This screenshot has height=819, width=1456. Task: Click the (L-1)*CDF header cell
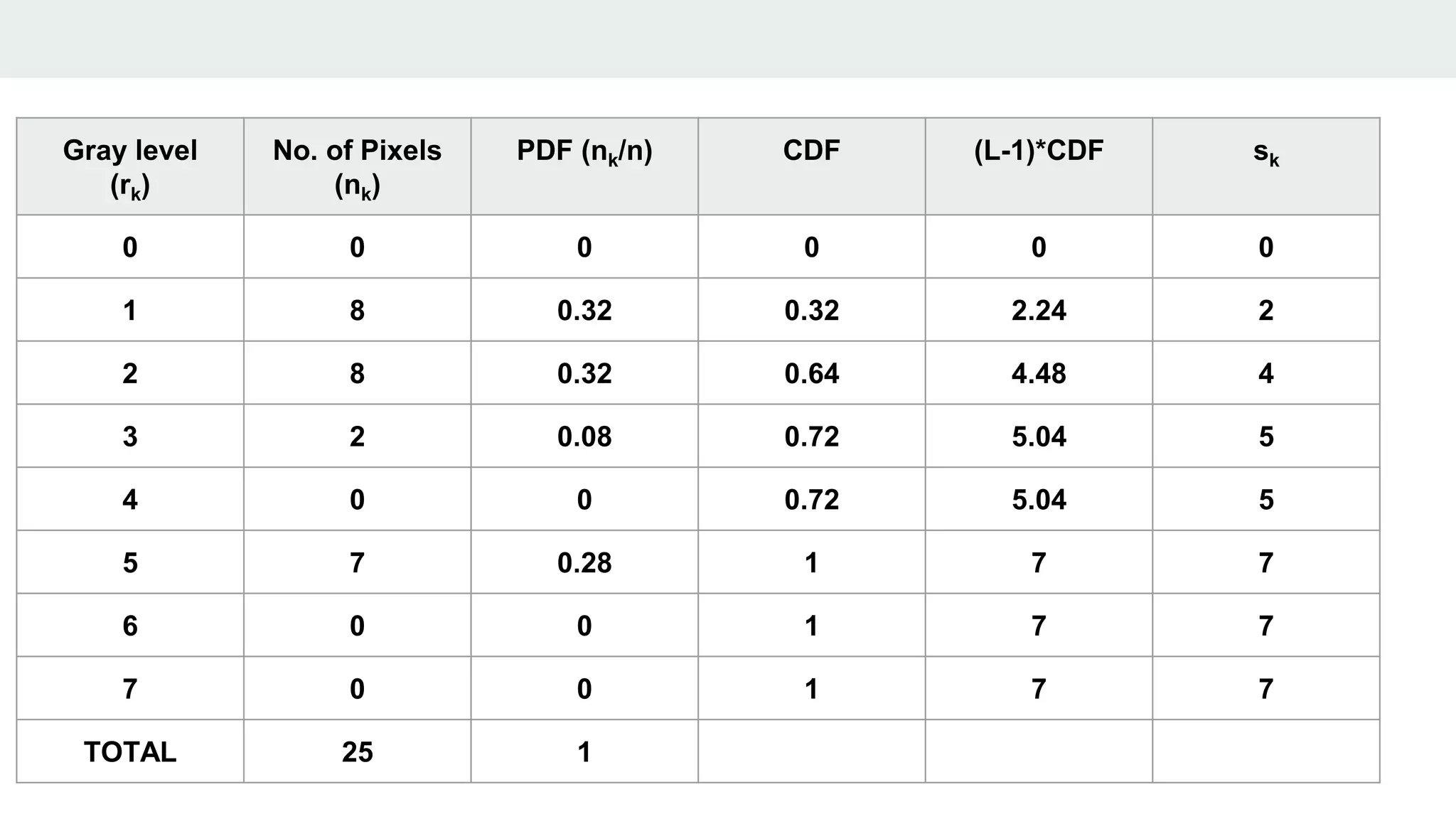pyautogui.click(x=1039, y=166)
